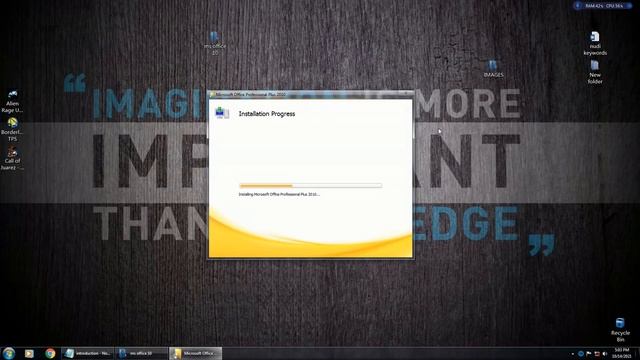
Task: Open Google Chrome from the taskbar
Action: [x=50, y=353]
